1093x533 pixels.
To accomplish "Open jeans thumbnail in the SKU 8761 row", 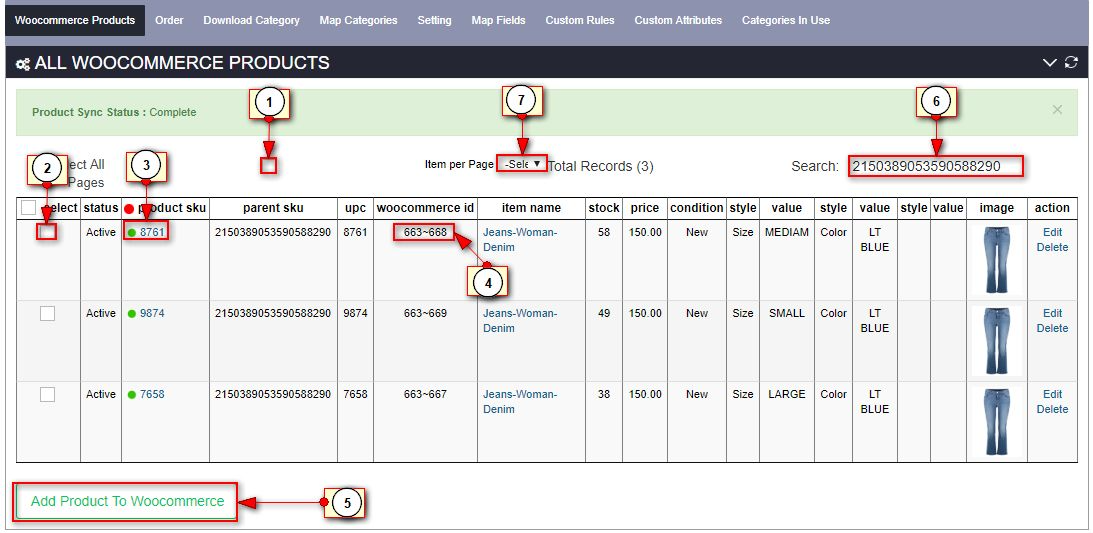I will [996, 259].
